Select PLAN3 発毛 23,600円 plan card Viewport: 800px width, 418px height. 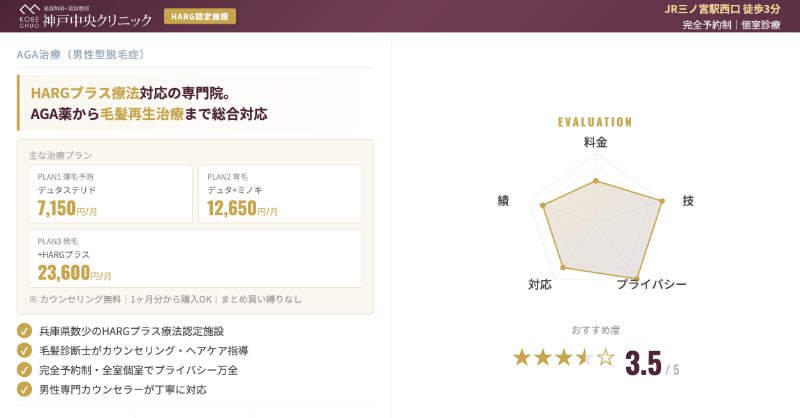pyautogui.click(x=195, y=258)
